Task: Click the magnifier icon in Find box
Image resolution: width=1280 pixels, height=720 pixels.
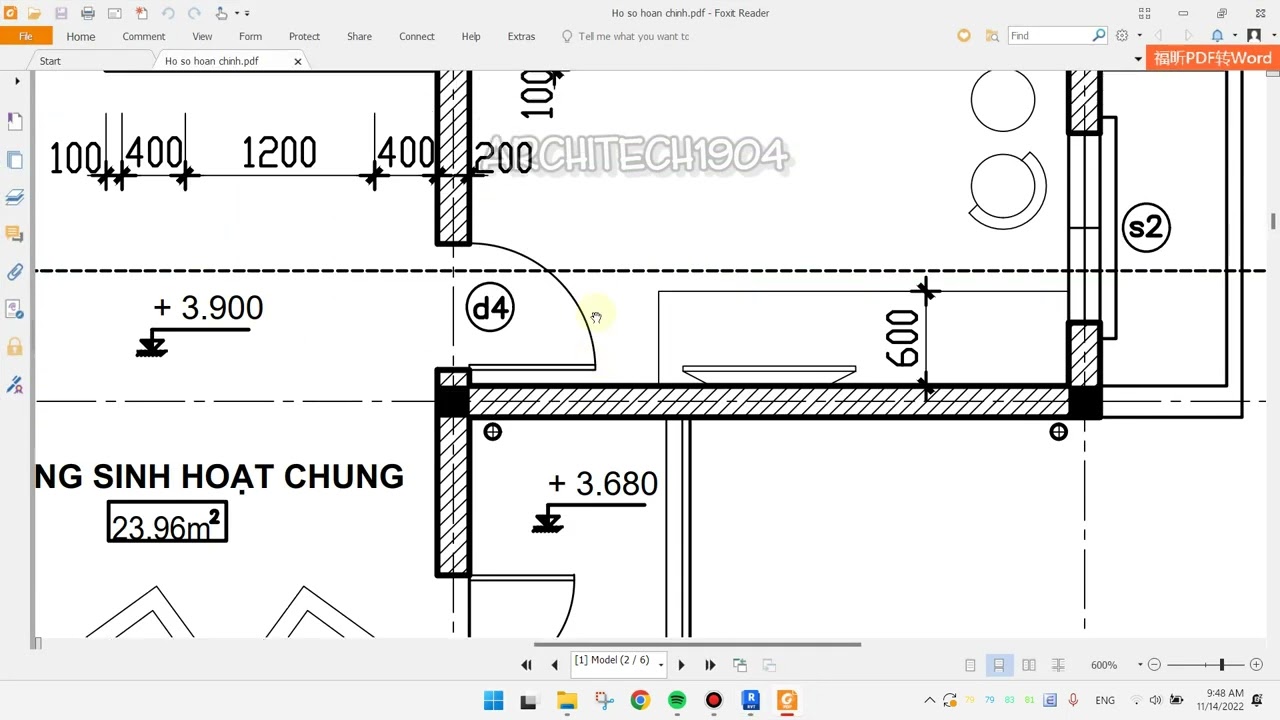Action: click(x=1099, y=36)
